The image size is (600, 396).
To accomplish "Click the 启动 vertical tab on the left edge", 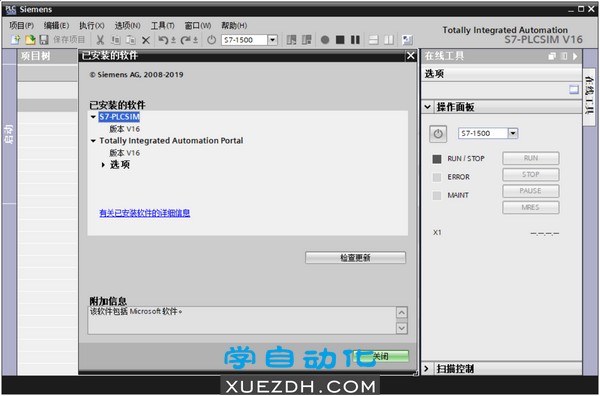I will 9,134.
